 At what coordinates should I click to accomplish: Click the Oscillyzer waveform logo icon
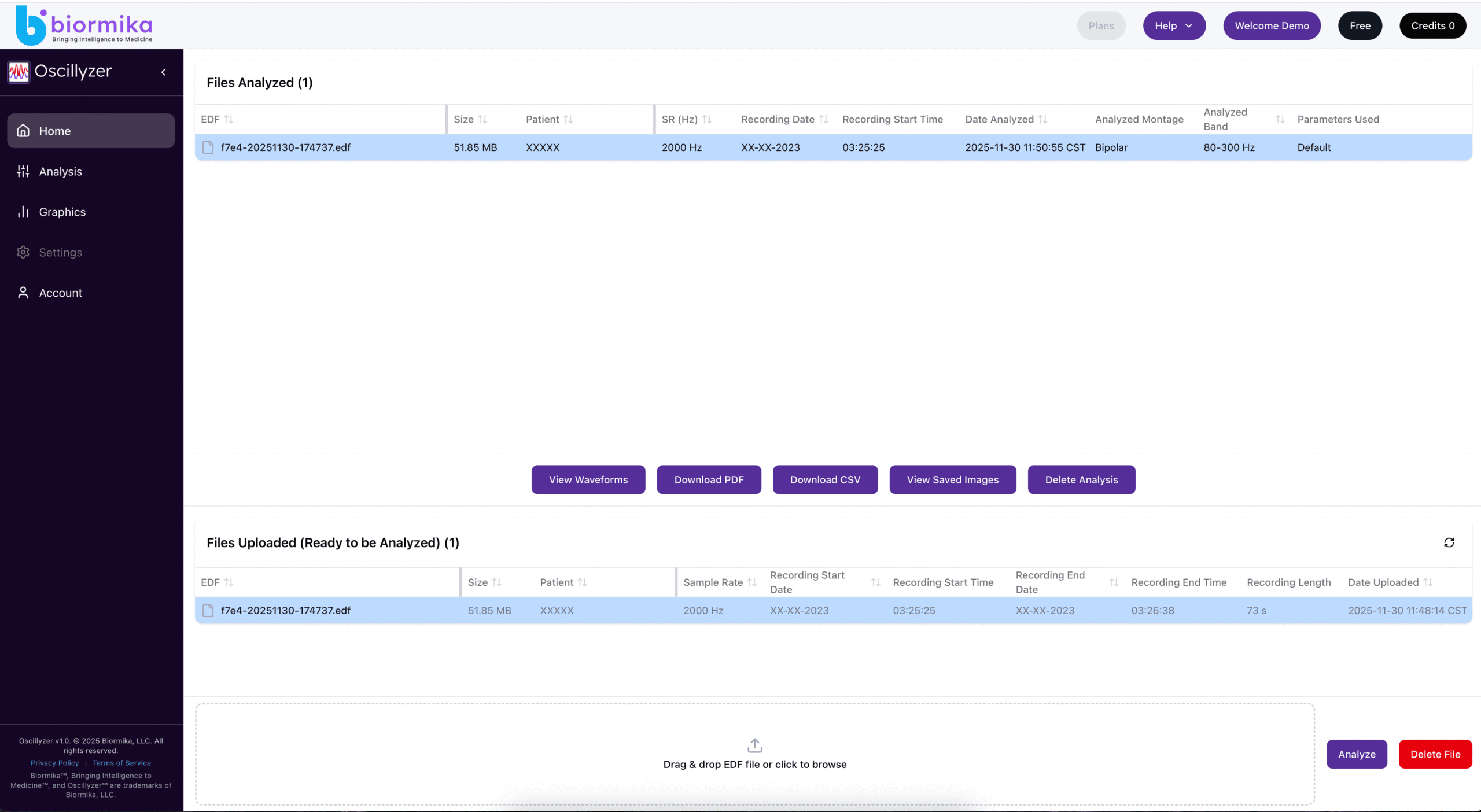(x=19, y=72)
